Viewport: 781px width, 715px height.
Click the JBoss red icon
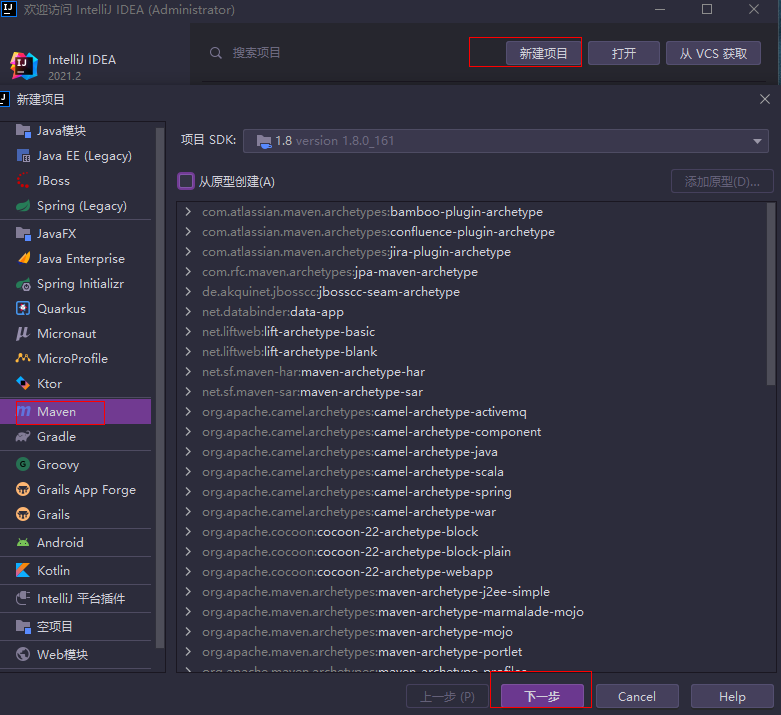(x=23, y=180)
